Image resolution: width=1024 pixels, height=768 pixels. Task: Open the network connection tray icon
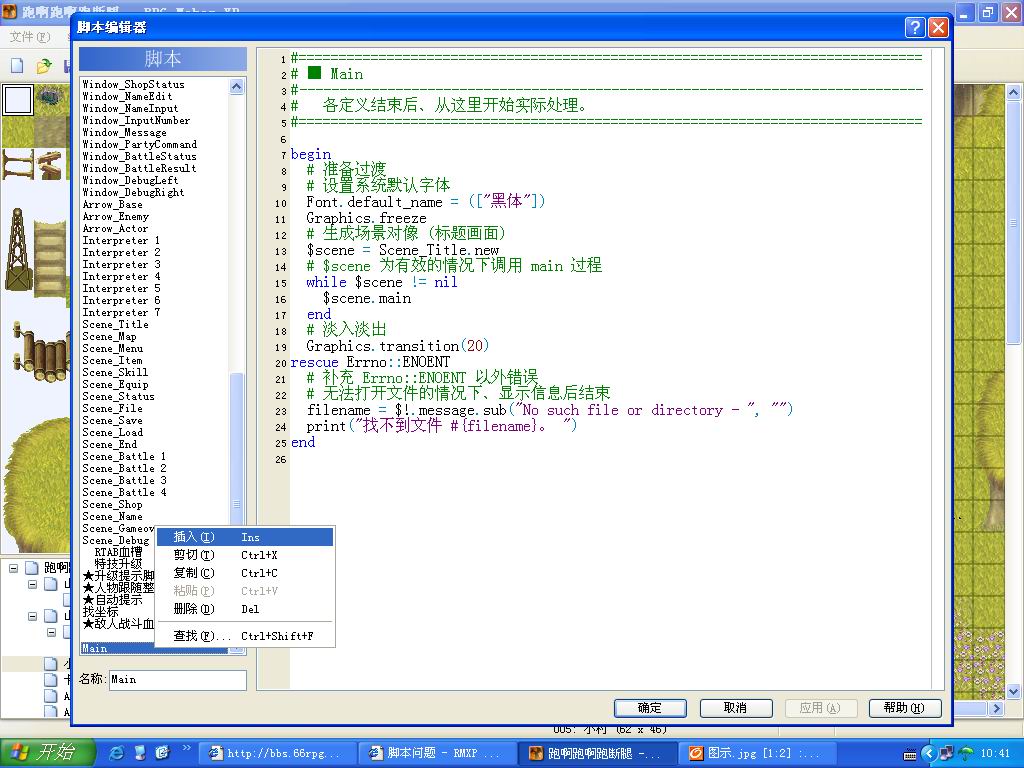[x=947, y=754]
